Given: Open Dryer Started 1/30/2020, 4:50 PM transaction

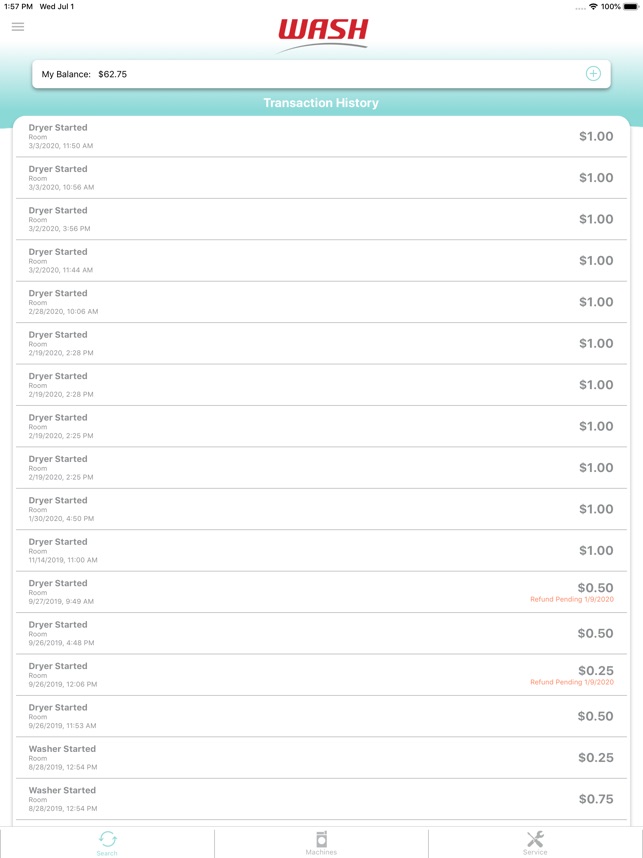Looking at the screenshot, I should click(321, 509).
